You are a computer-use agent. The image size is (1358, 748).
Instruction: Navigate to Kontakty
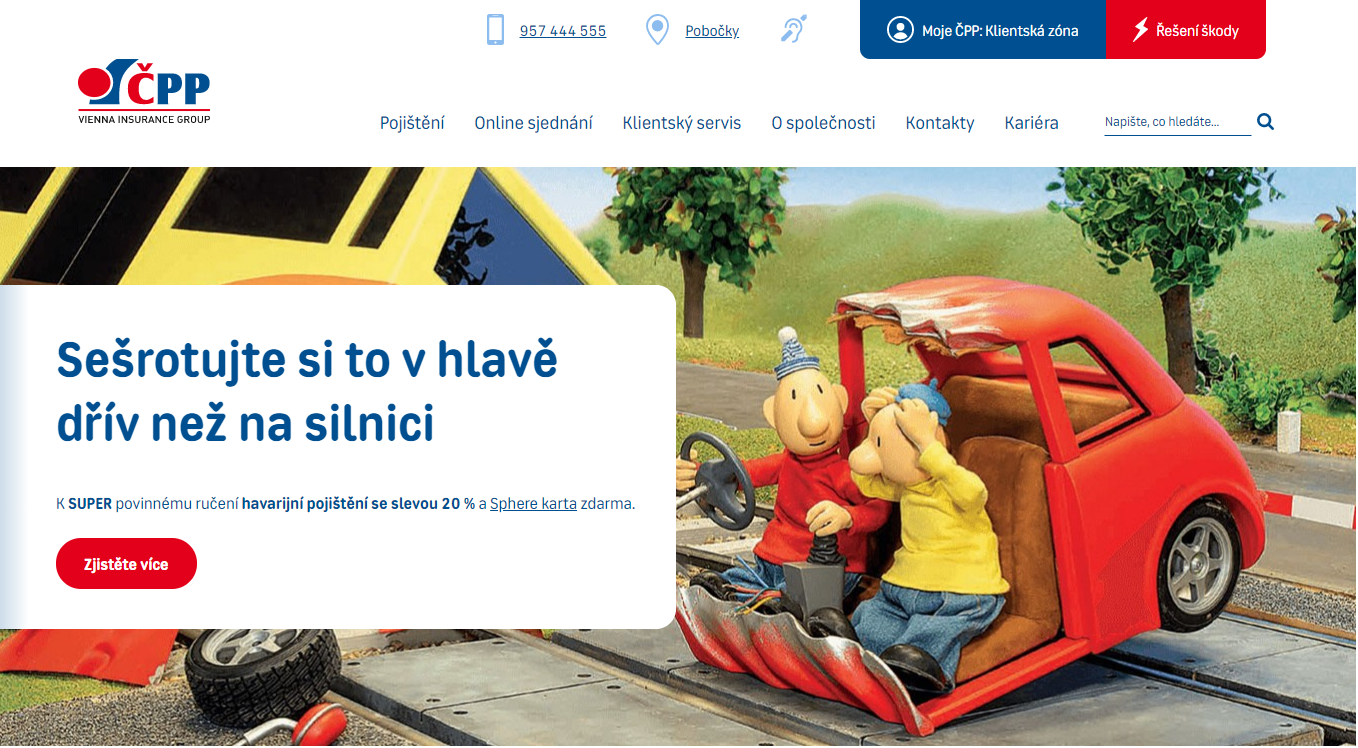point(940,123)
